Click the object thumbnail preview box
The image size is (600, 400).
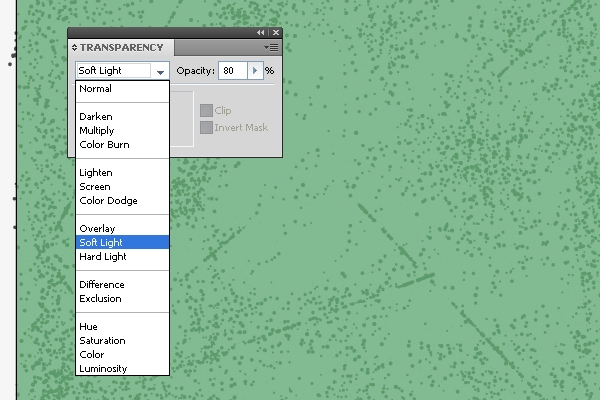point(182,119)
